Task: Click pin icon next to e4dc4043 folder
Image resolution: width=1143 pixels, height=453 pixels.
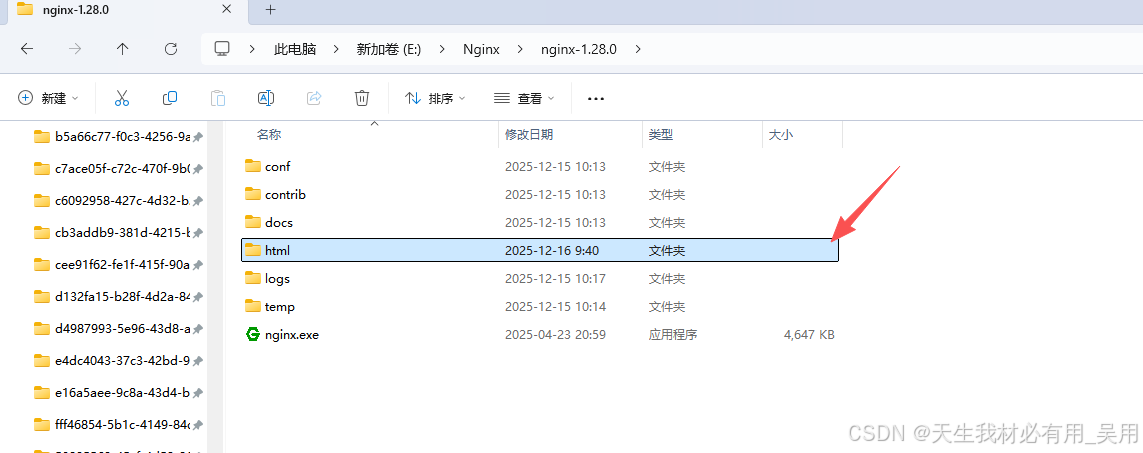Action: [x=198, y=361]
